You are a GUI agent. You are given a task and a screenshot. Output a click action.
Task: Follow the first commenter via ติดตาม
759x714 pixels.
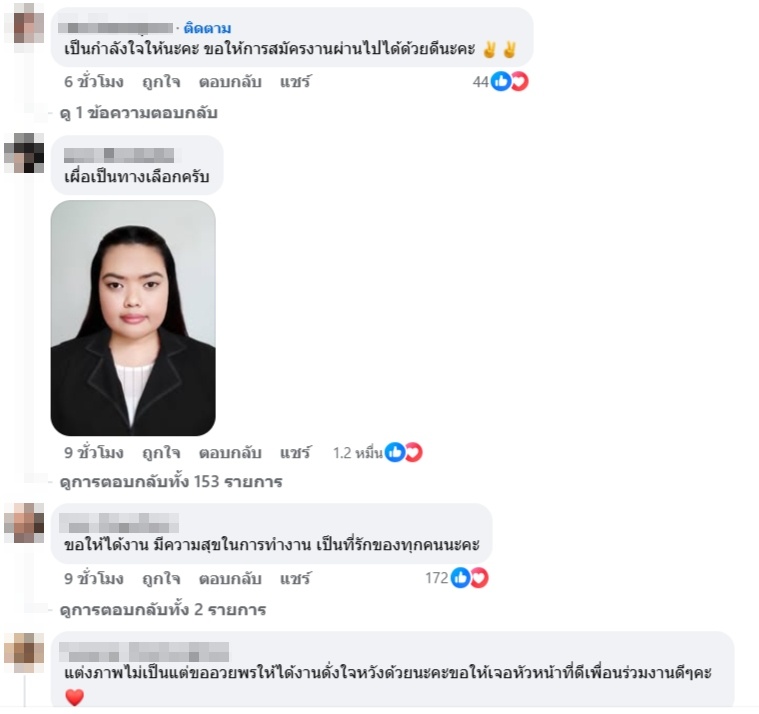208,28
